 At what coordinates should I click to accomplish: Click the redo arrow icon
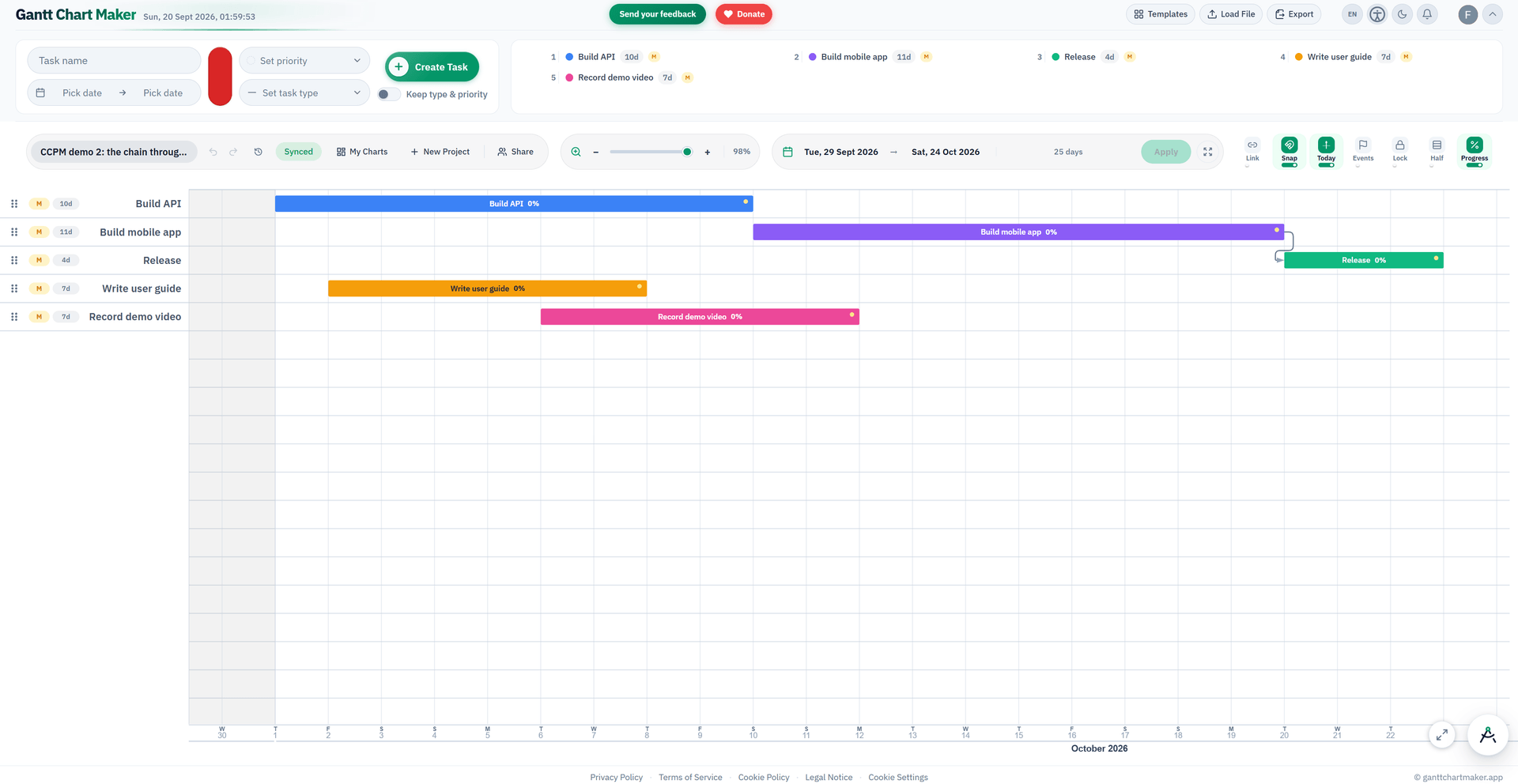(x=233, y=152)
